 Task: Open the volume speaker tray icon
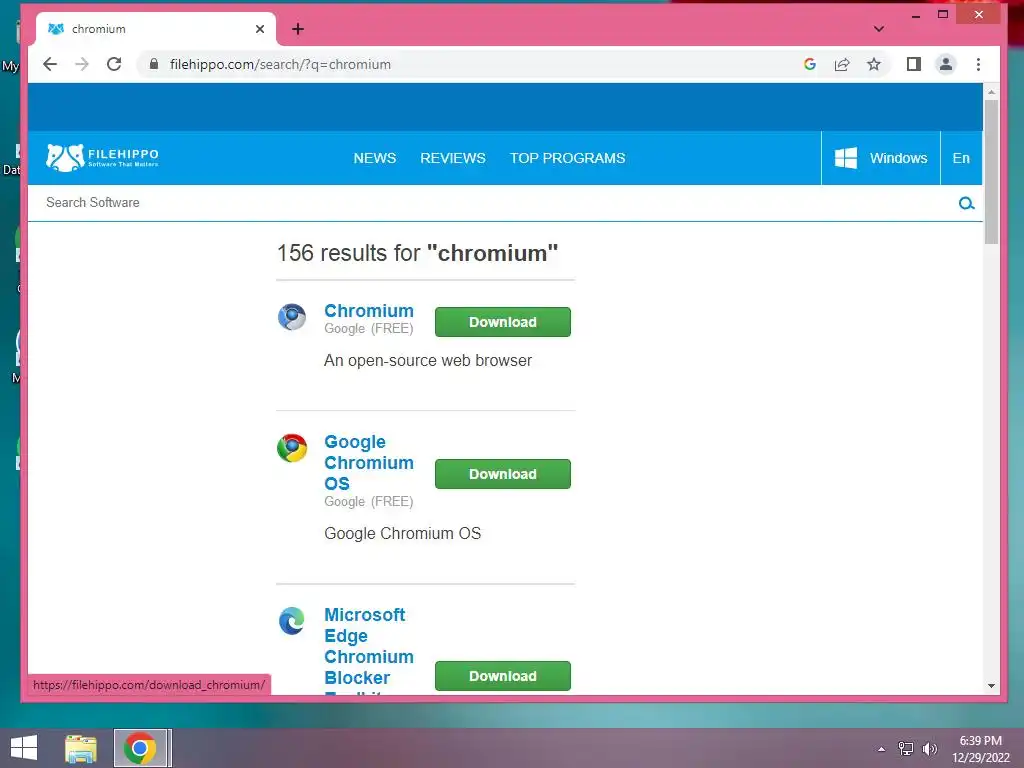(929, 749)
